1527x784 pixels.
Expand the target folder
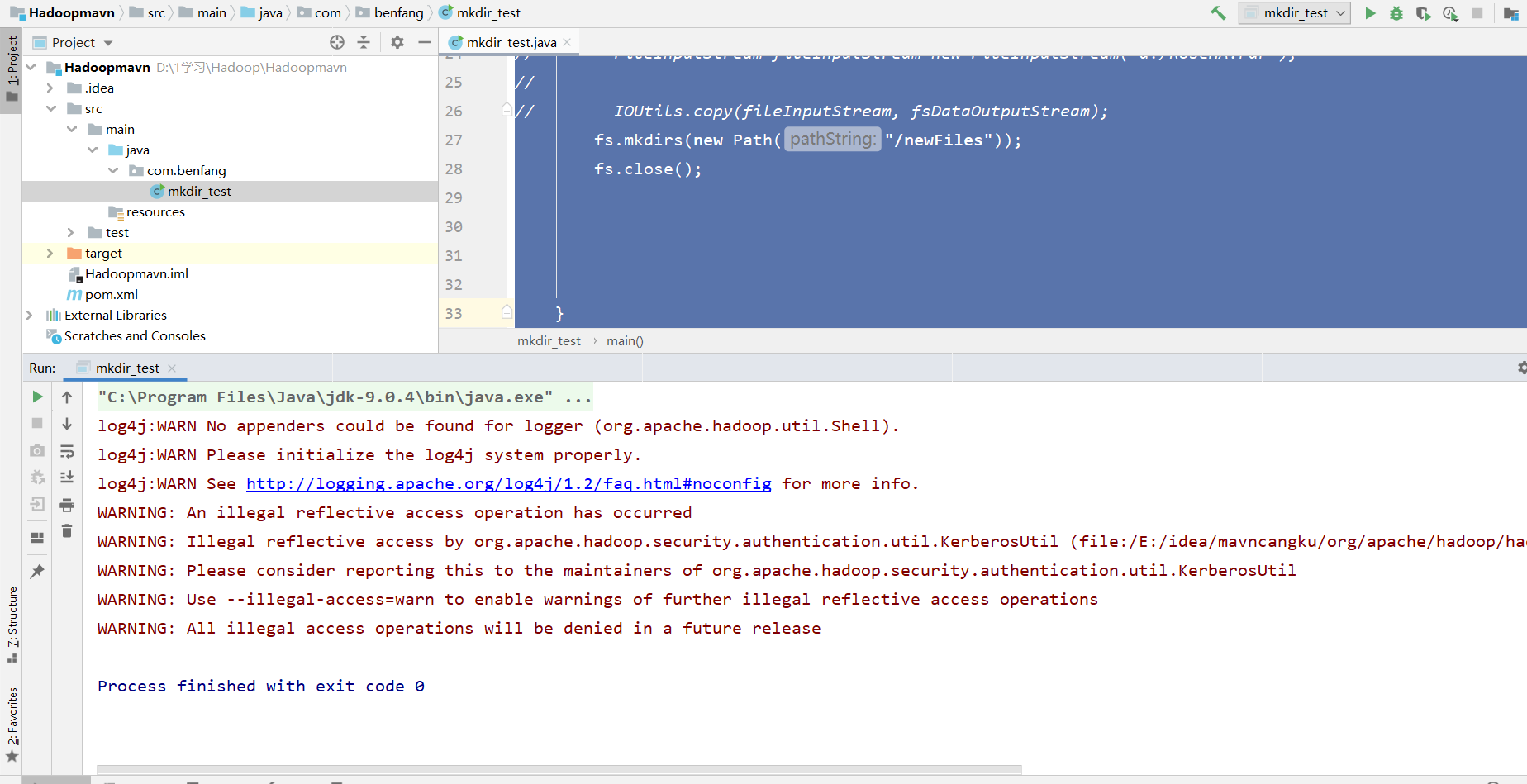point(50,253)
